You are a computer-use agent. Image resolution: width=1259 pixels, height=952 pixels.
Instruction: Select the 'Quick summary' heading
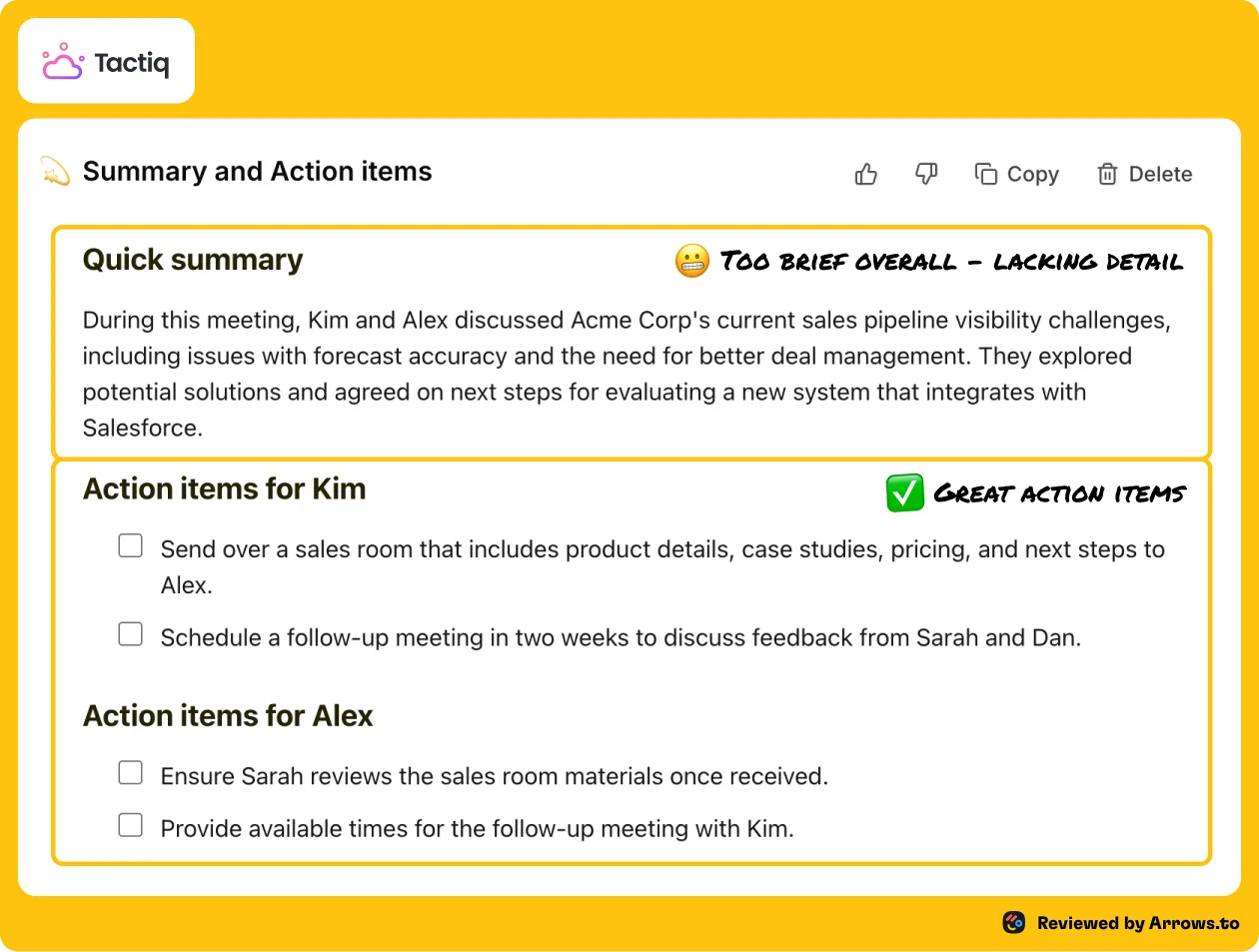tap(193, 260)
